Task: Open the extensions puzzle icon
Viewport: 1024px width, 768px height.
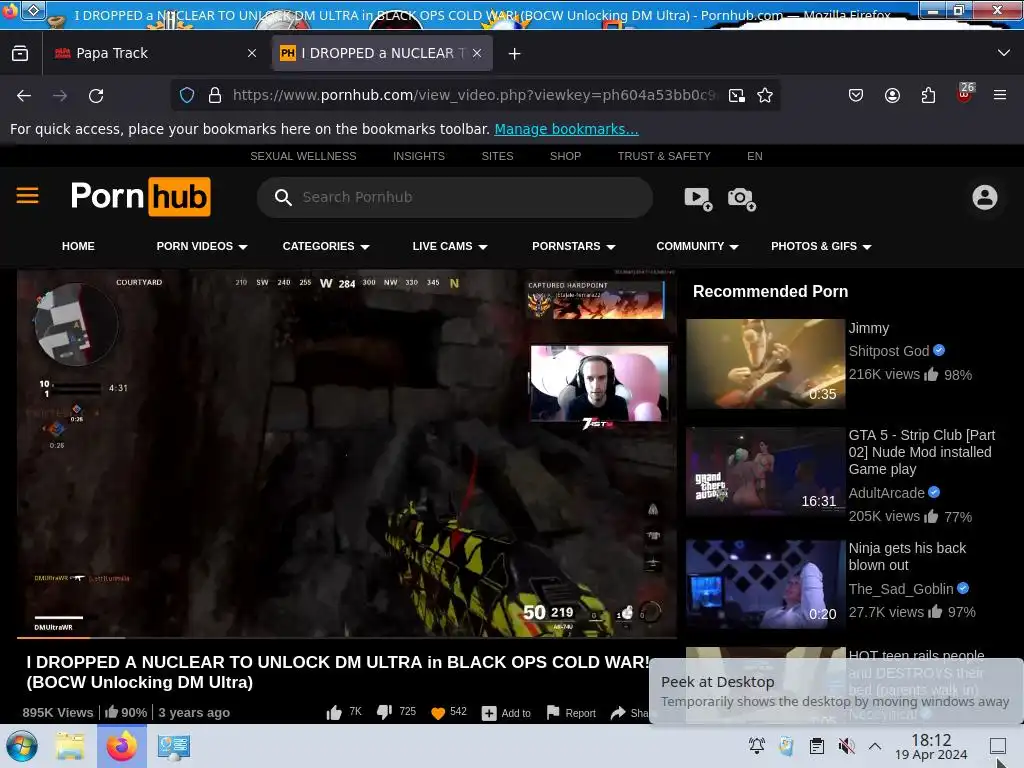Action: pos(928,95)
